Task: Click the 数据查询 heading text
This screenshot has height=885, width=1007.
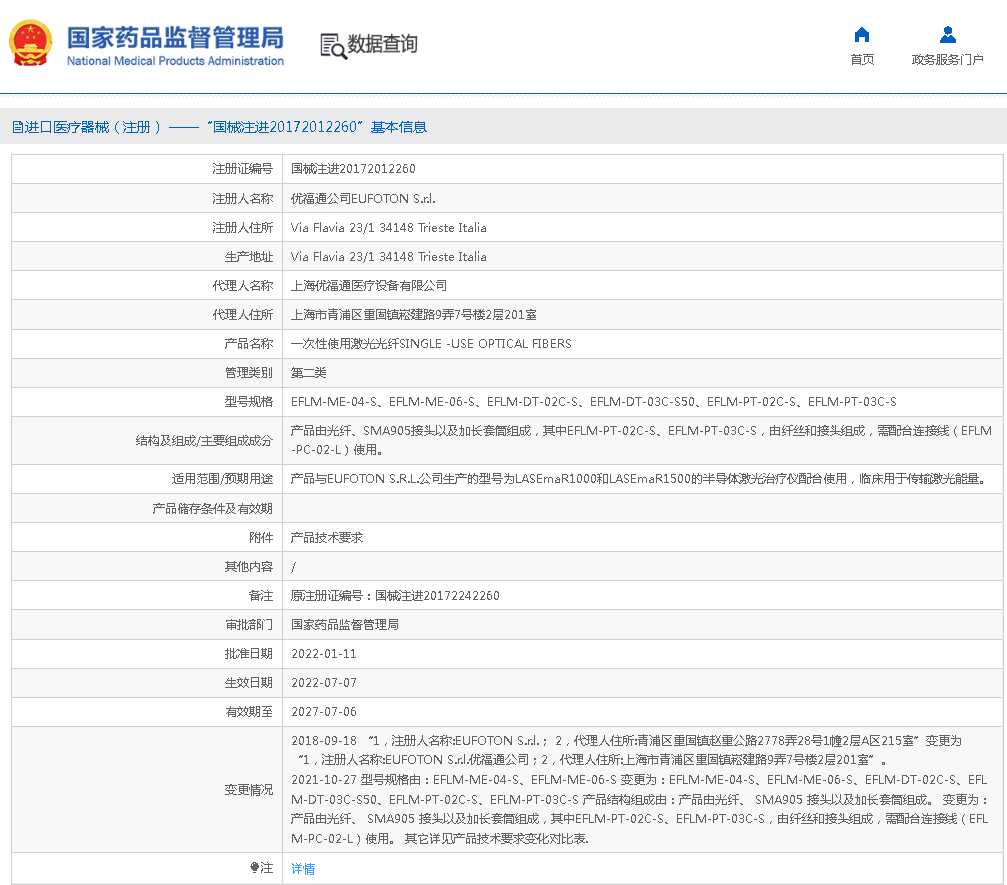Action: 382,44
